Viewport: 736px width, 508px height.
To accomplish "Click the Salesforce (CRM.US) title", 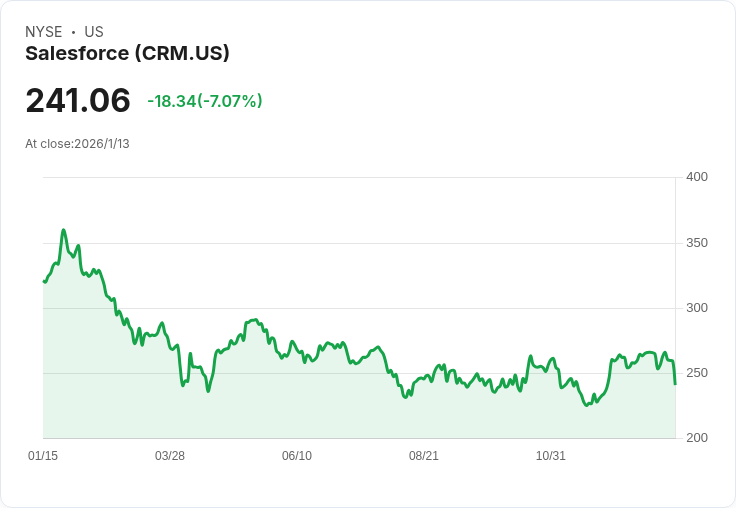I will tap(127, 53).
